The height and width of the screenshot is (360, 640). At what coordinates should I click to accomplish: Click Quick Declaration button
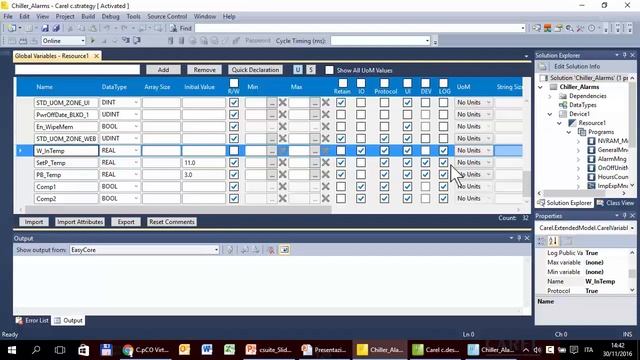tap(256, 70)
